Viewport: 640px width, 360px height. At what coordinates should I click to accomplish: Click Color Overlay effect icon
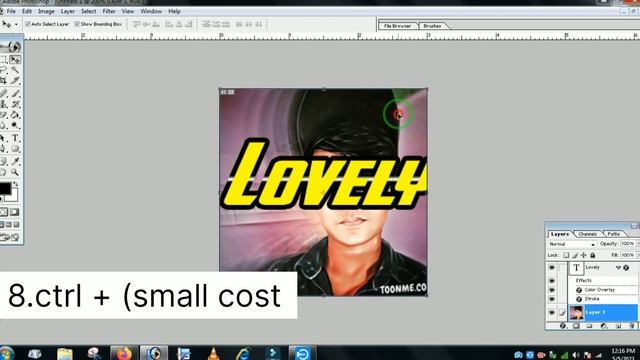(579, 290)
